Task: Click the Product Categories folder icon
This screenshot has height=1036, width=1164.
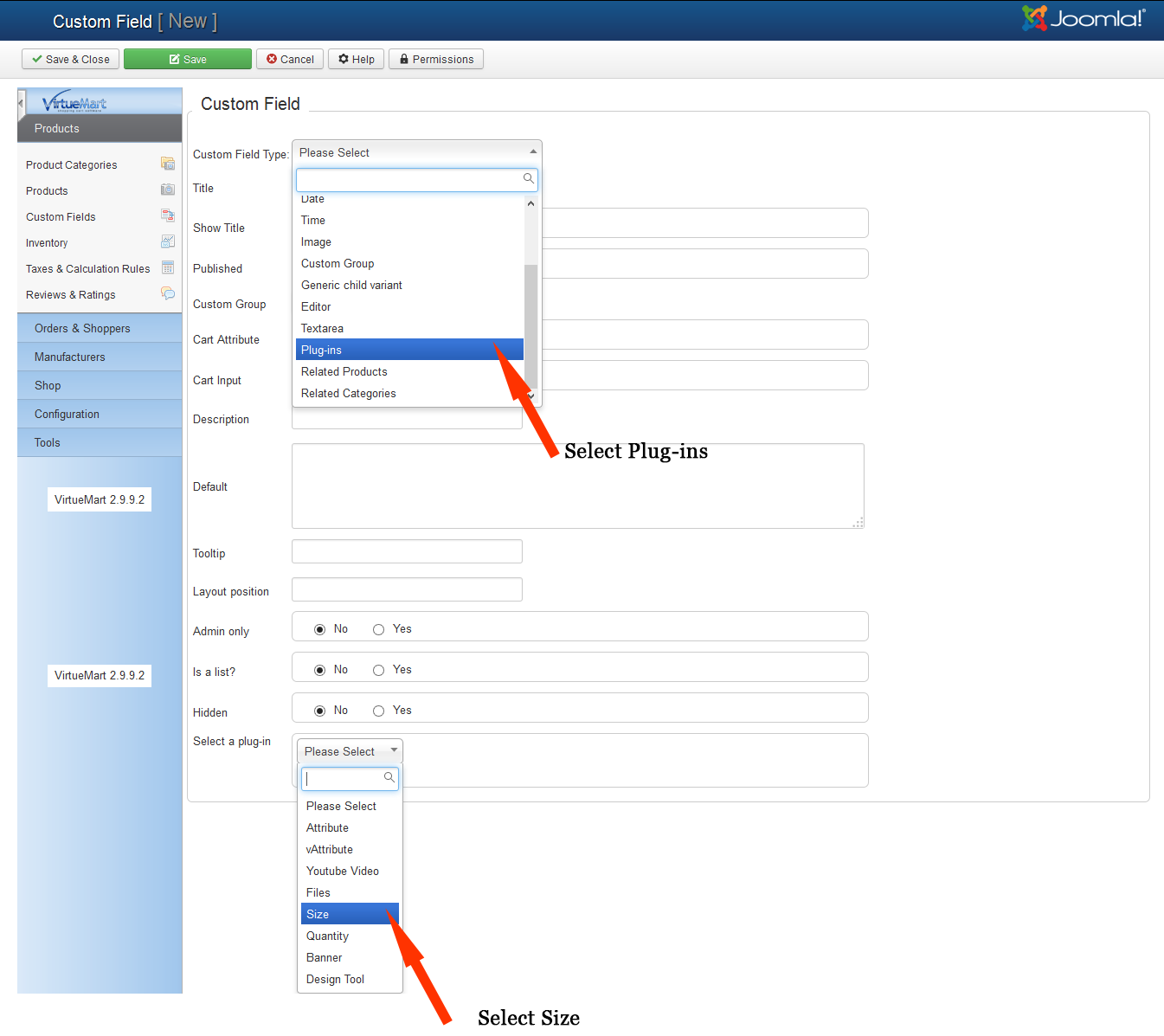Action: (168, 164)
